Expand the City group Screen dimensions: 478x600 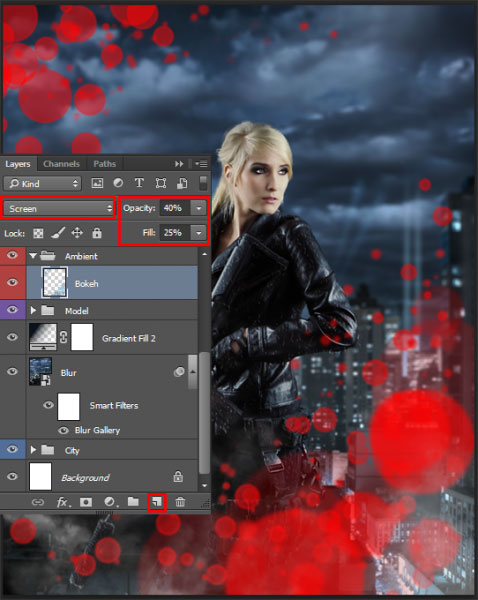(x=33, y=450)
